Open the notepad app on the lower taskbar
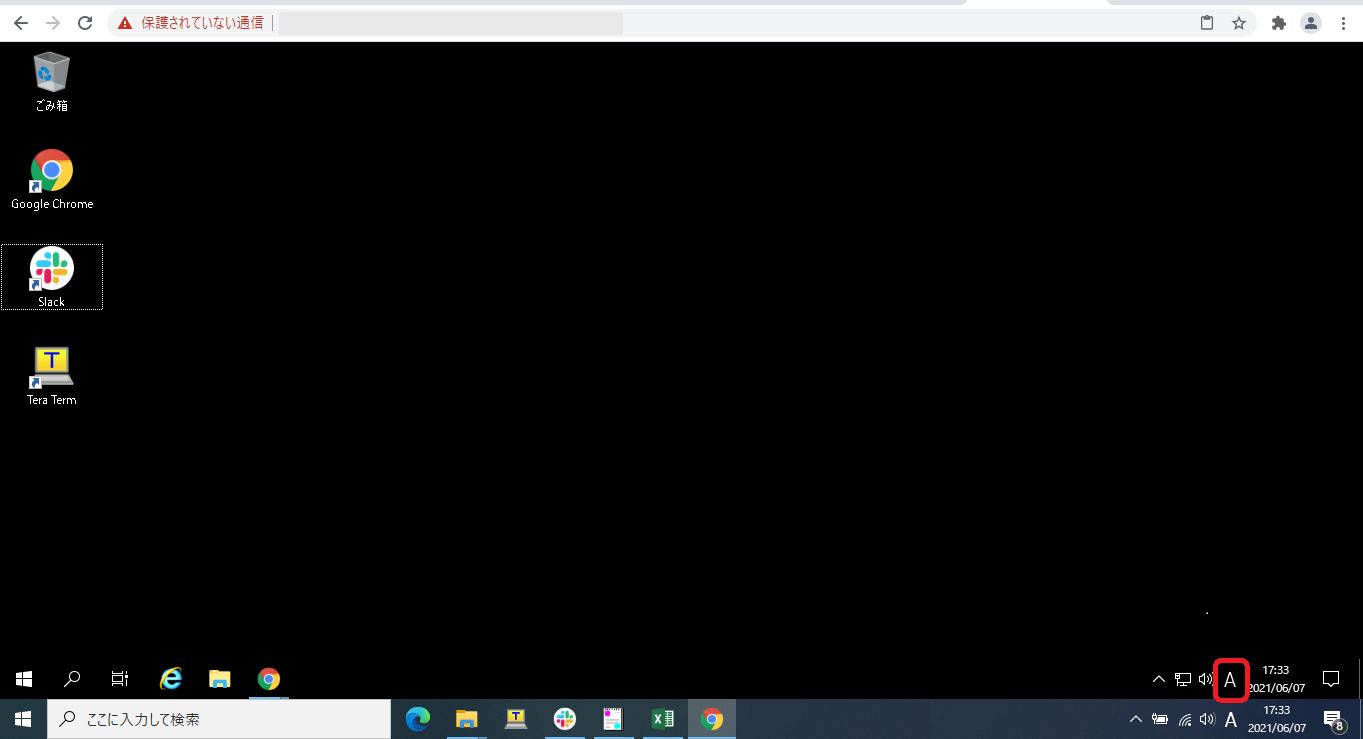The image size is (1363, 739). pos(613,719)
